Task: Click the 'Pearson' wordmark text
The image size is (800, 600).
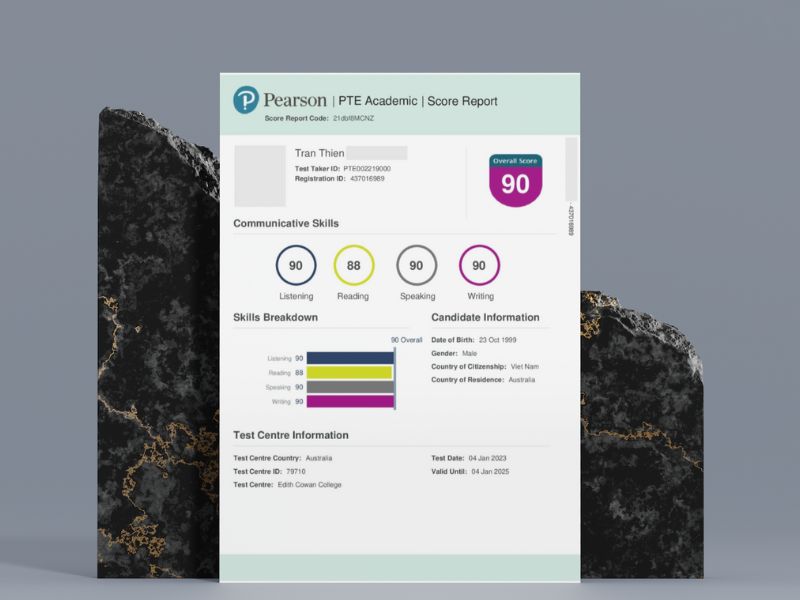Action: (x=295, y=100)
